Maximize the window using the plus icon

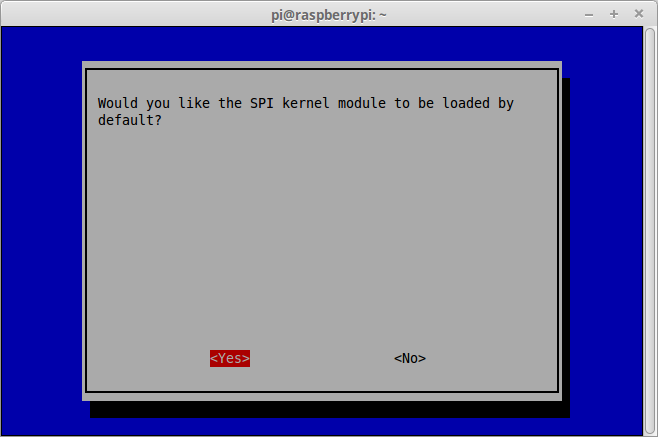[614, 14]
